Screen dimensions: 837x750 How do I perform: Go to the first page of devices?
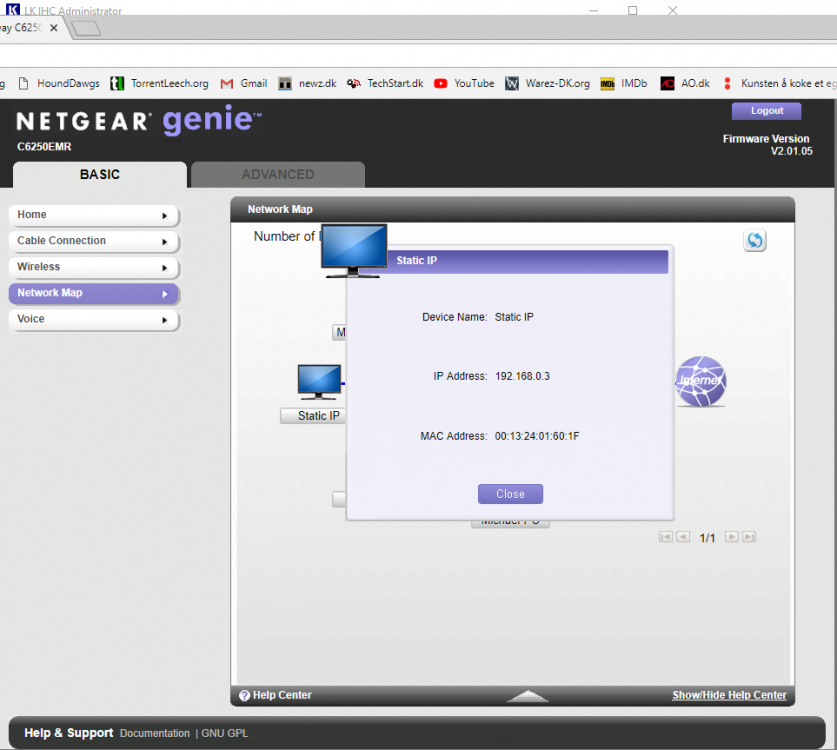[x=665, y=537]
